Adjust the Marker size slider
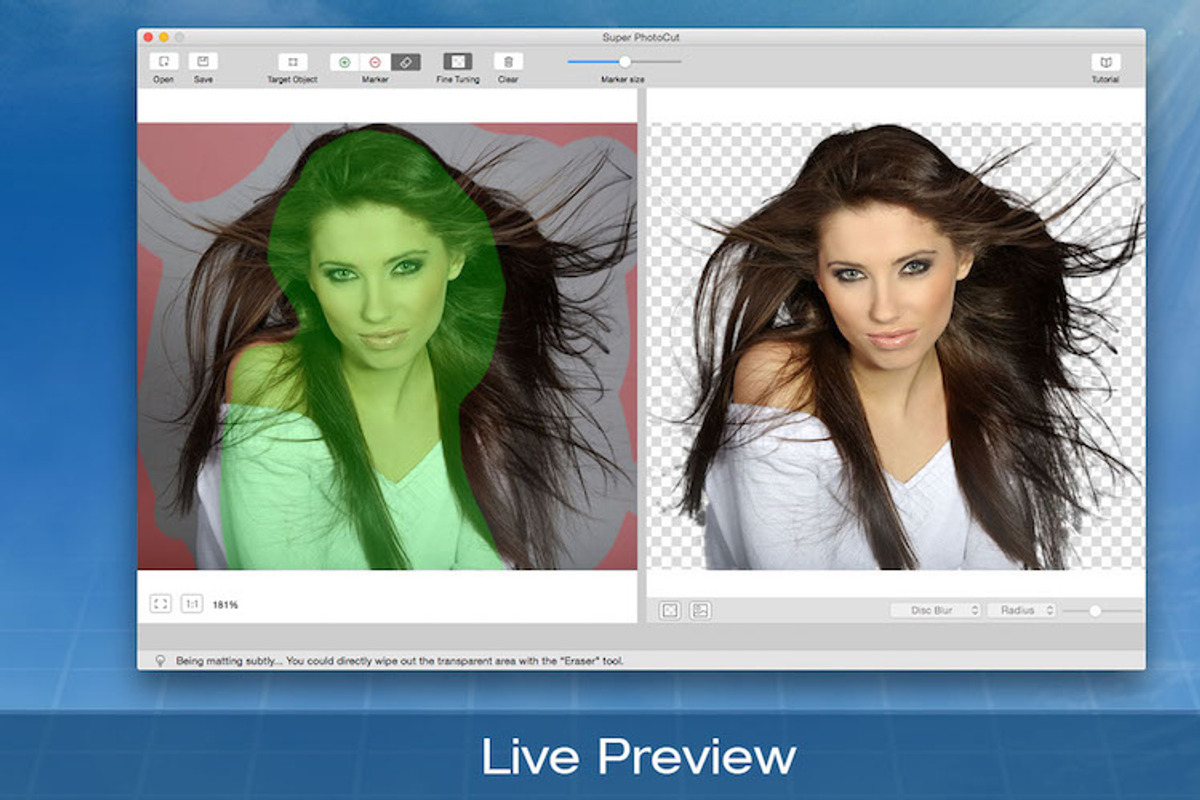 pos(625,62)
